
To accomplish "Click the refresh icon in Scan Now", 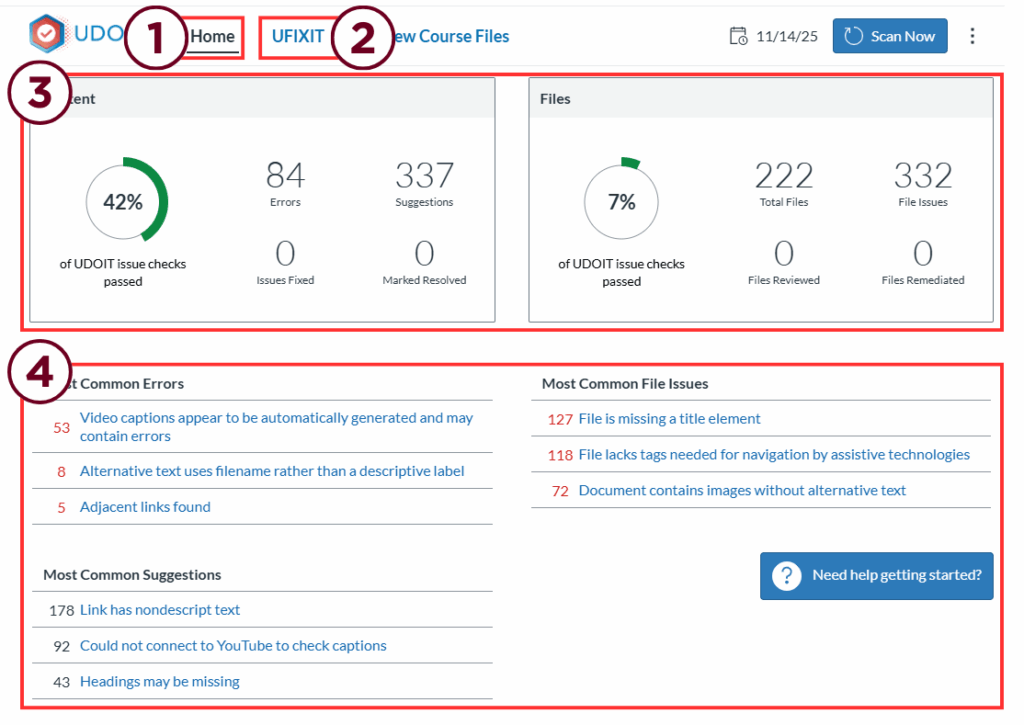I will (853, 36).
